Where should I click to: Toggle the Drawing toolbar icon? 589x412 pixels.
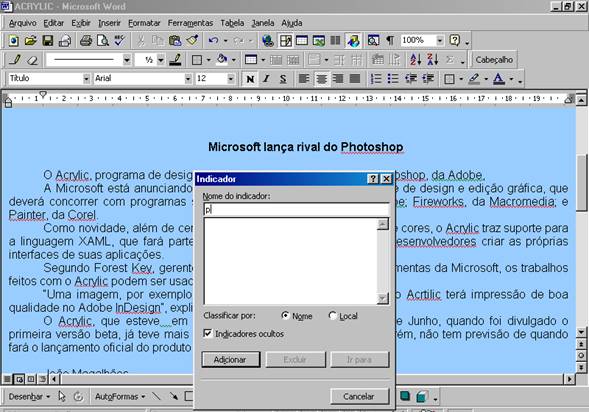tap(353, 41)
